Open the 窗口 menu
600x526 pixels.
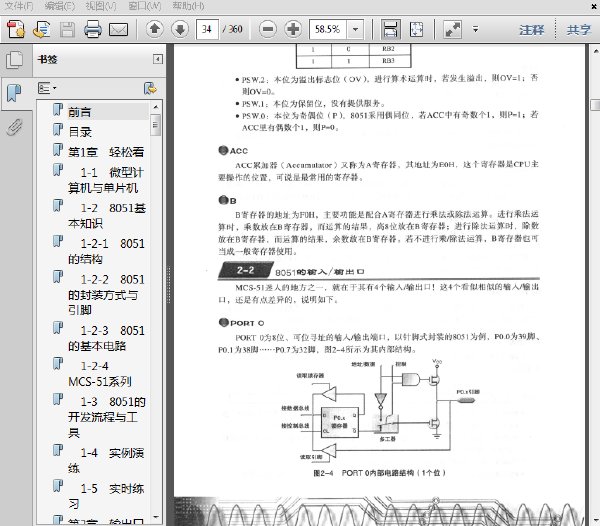[145, 6]
